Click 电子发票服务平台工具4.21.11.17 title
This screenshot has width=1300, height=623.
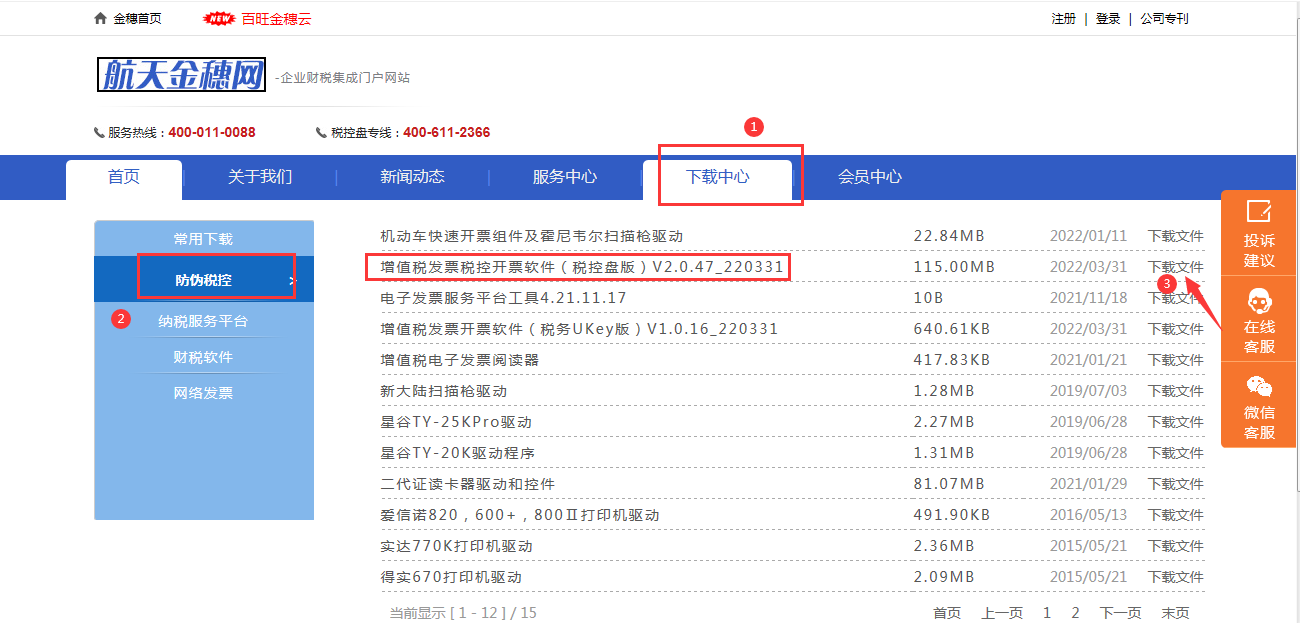point(503,298)
